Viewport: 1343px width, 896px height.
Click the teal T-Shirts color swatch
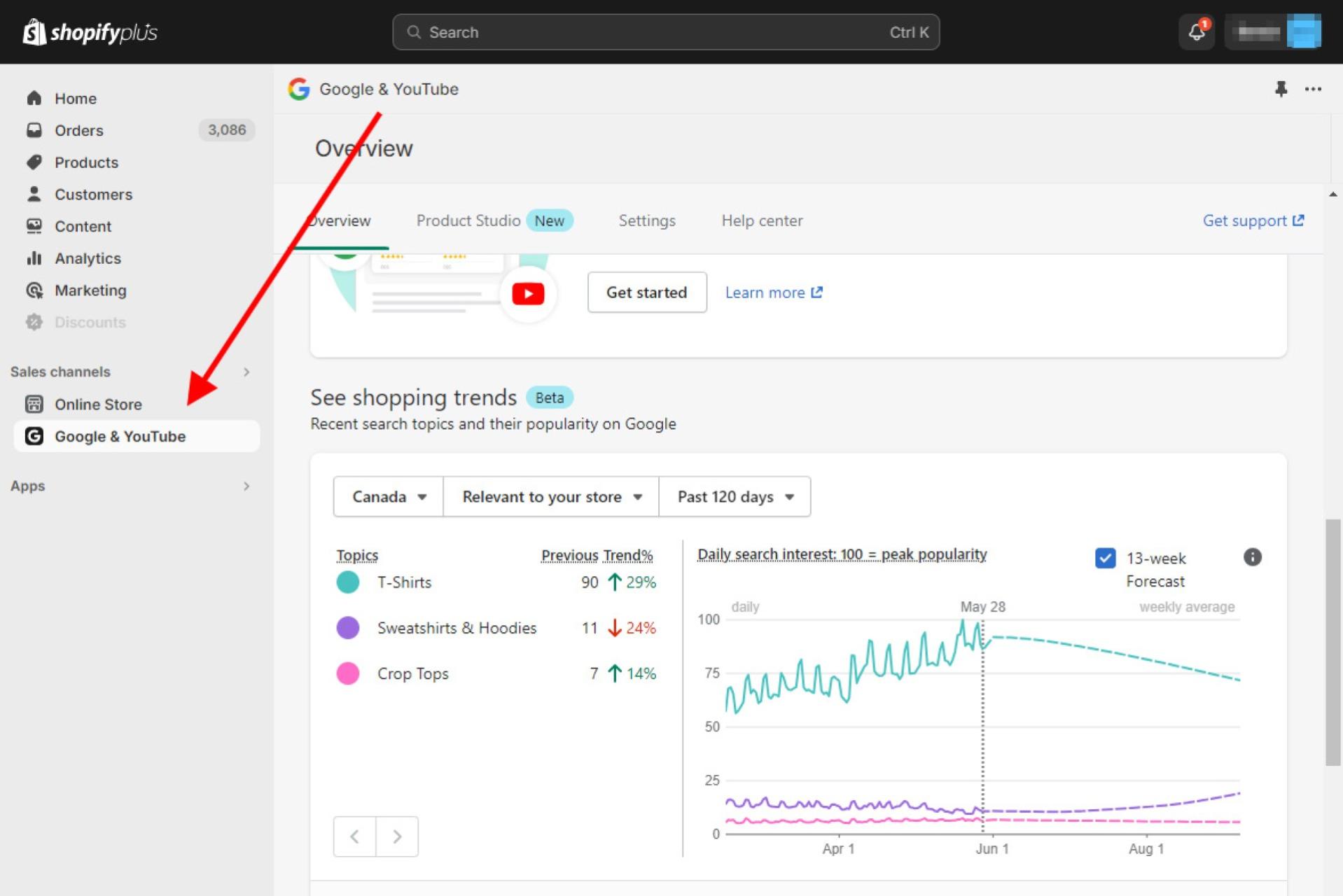pyautogui.click(x=348, y=582)
